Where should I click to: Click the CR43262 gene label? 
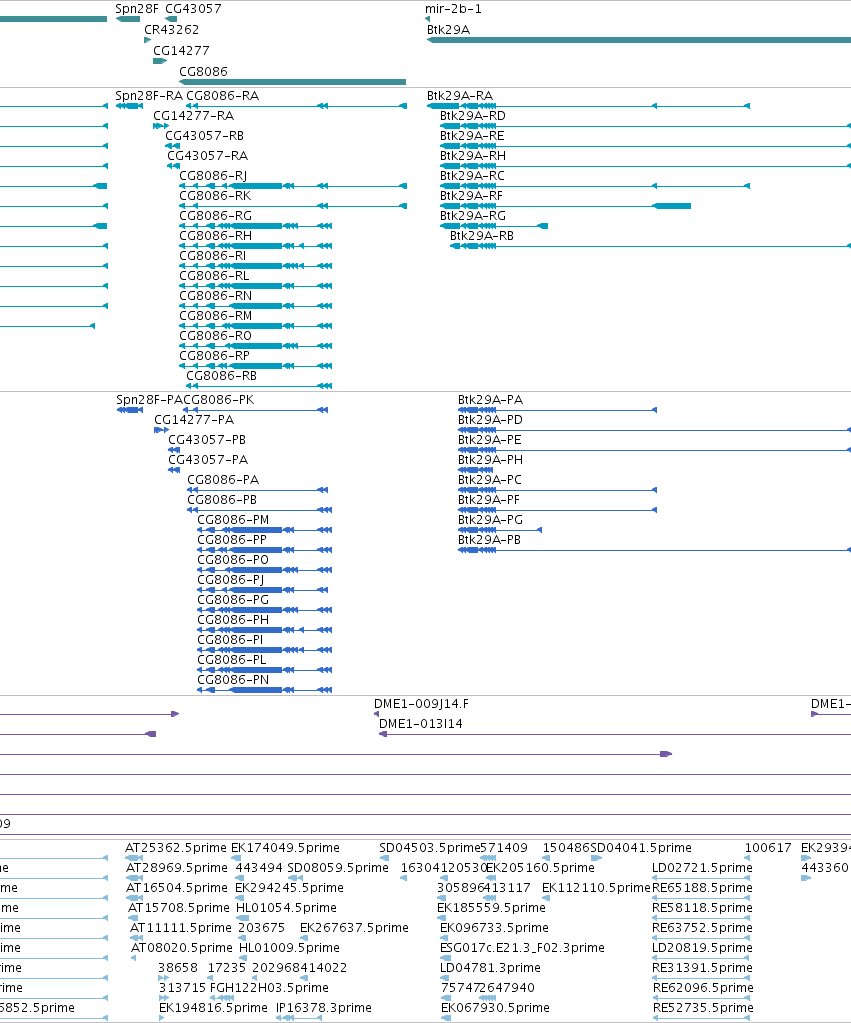coord(172,30)
